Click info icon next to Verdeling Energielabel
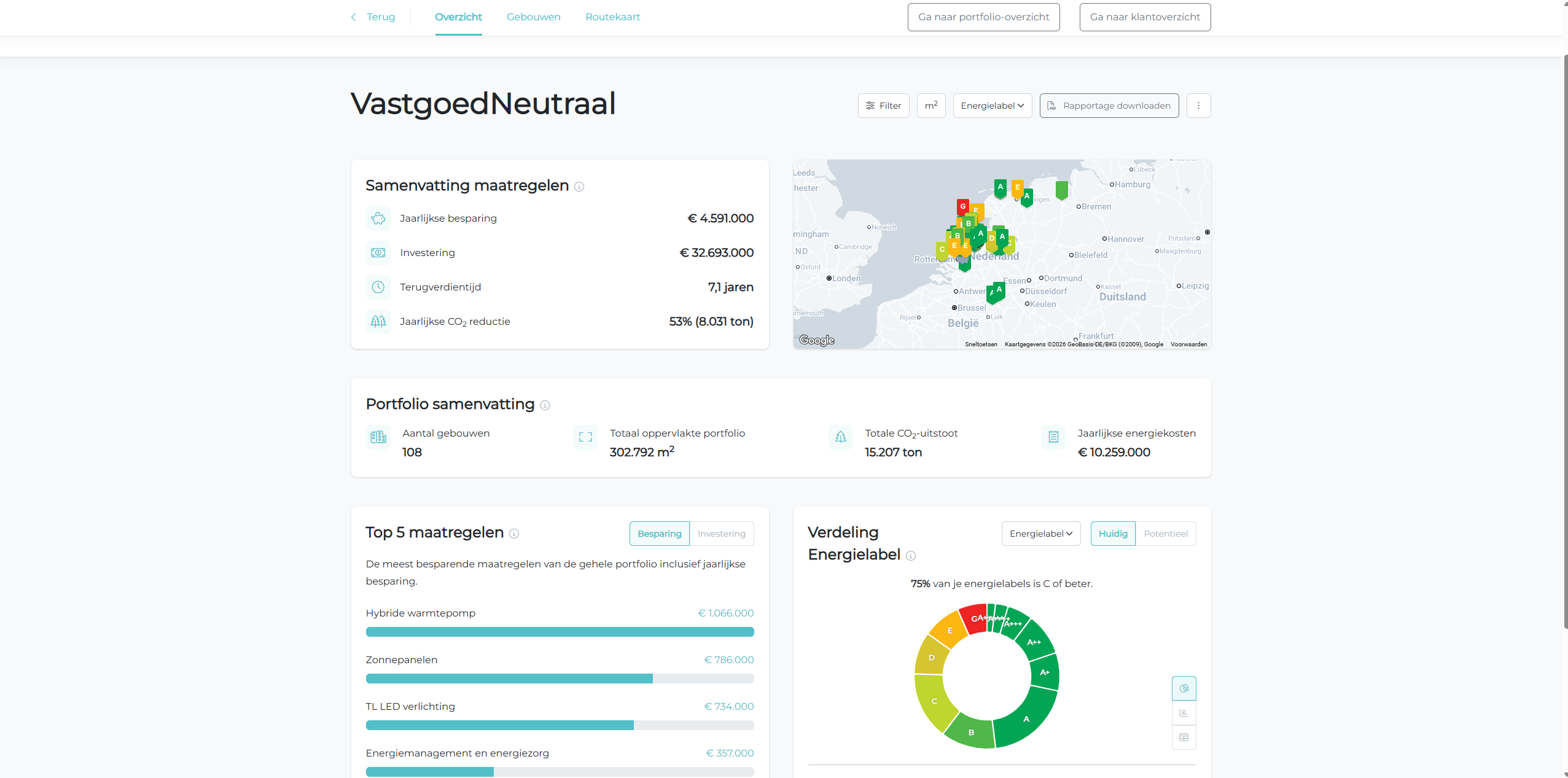The height and width of the screenshot is (778, 1568). pos(911,556)
